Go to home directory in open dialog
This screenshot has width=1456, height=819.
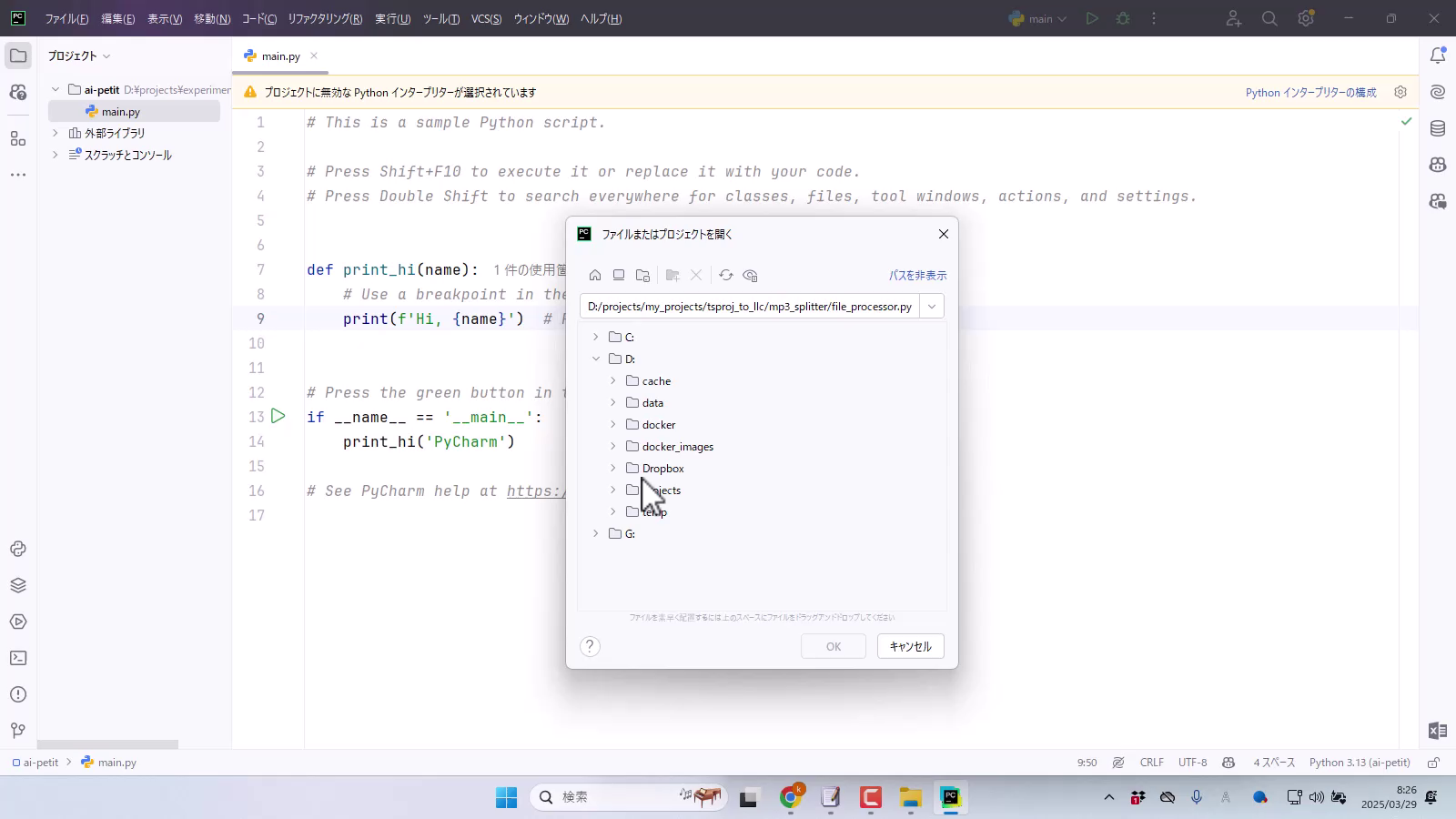tap(595, 276)
